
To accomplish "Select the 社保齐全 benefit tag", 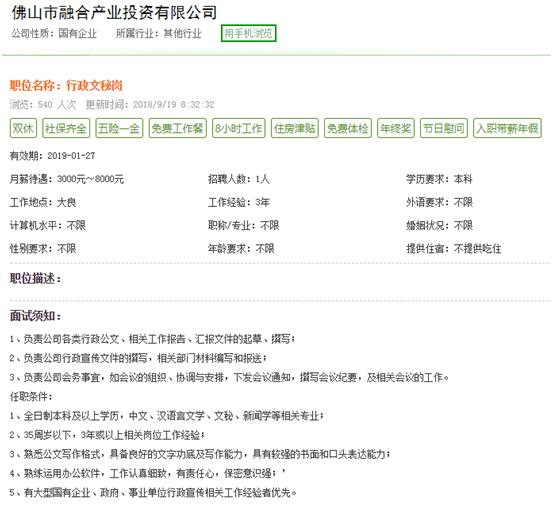I will (66, 128).
